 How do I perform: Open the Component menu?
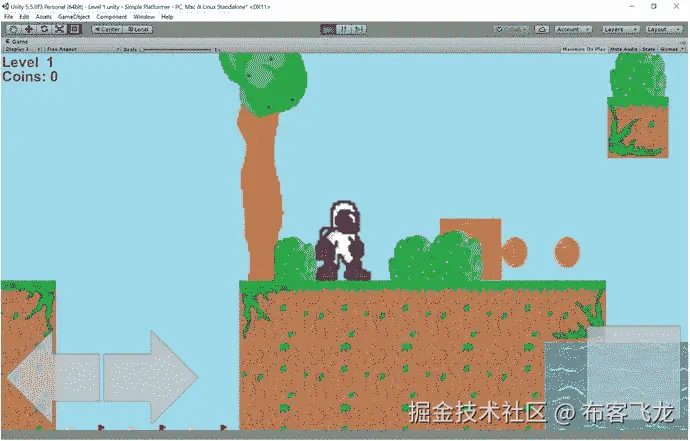[112, 17]
